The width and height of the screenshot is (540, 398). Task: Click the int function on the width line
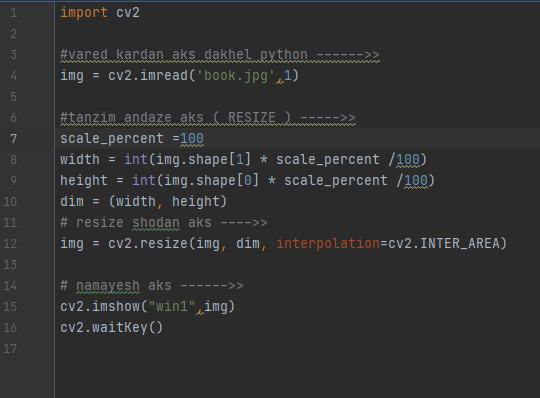click(x=136, y=160)
